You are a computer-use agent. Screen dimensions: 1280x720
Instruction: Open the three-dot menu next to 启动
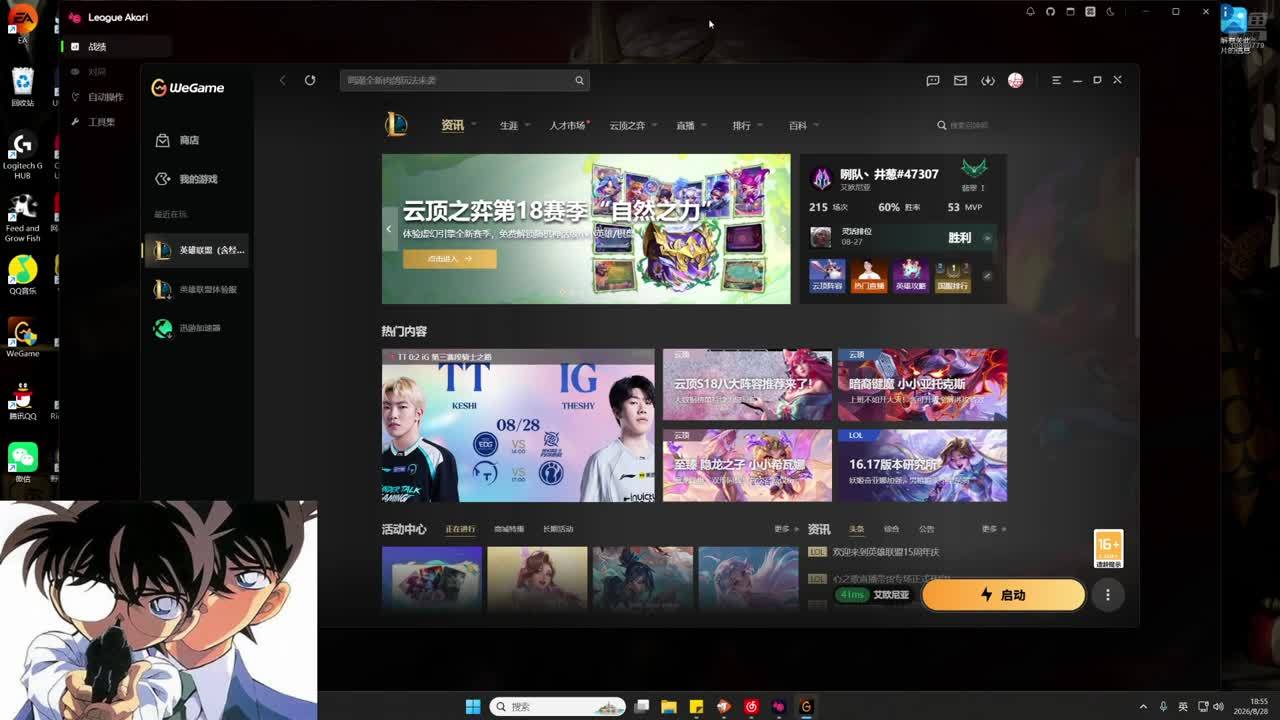1108,595
